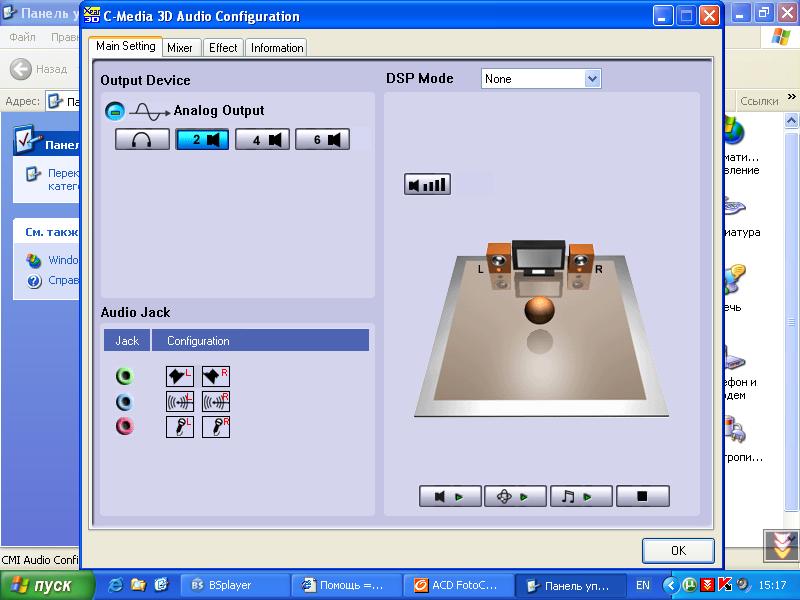Click the pink audio jack
This screenshot has height=600, width=800.
click(124, 426)
